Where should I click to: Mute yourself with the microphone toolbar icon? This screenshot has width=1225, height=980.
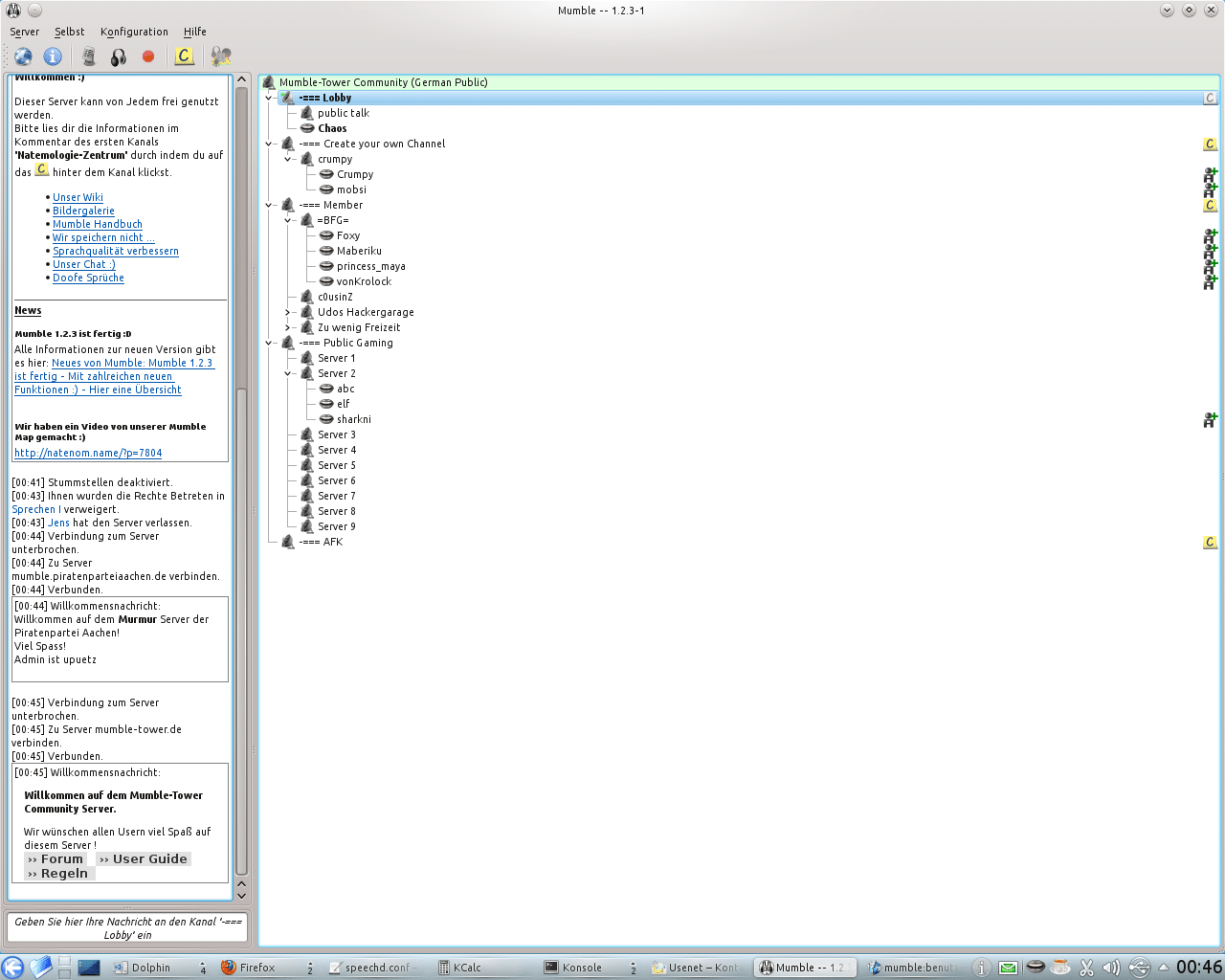(87, 56)
